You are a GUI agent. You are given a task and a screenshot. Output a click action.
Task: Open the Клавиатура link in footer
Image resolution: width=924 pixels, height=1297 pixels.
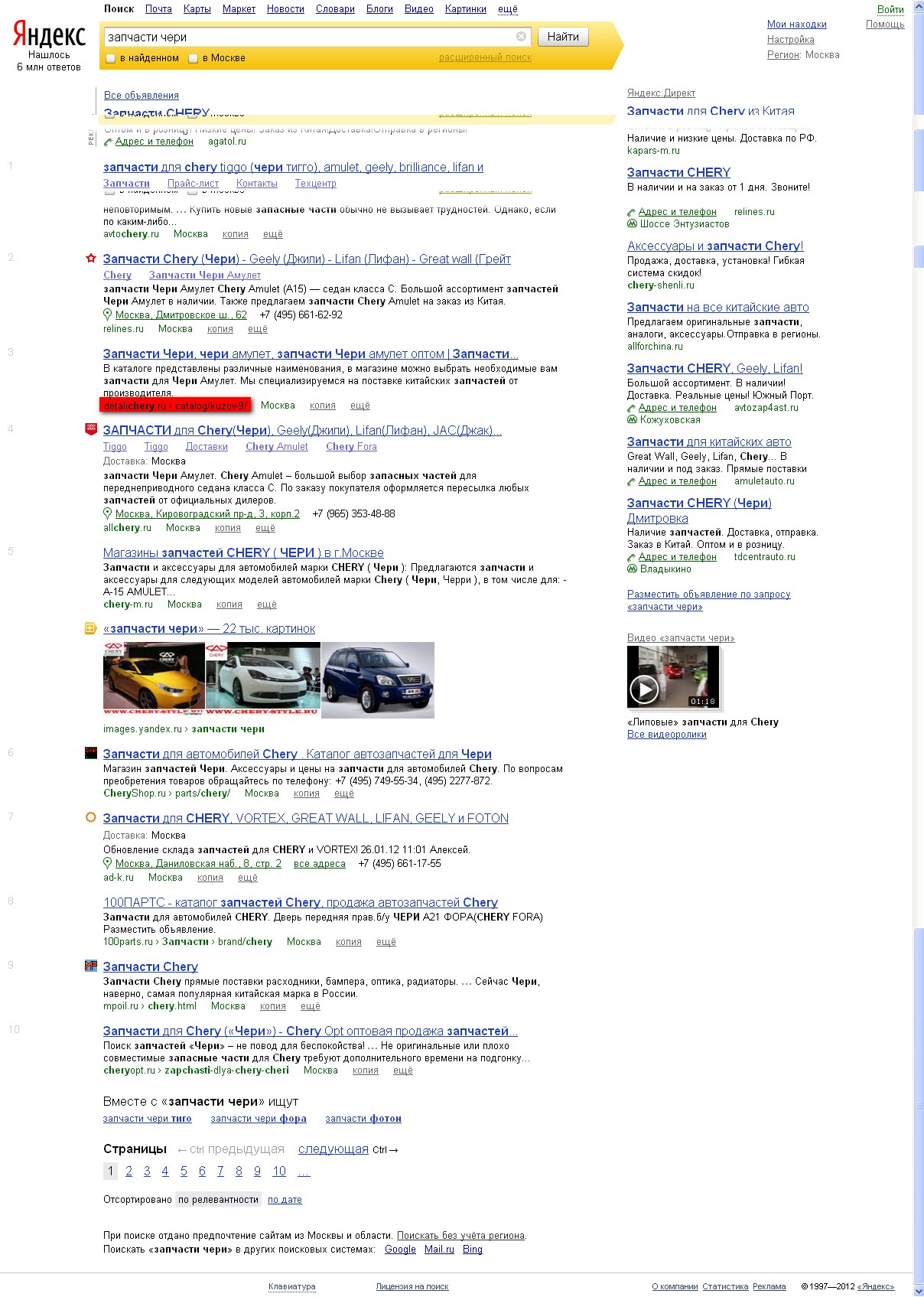tap(292, 1286)
